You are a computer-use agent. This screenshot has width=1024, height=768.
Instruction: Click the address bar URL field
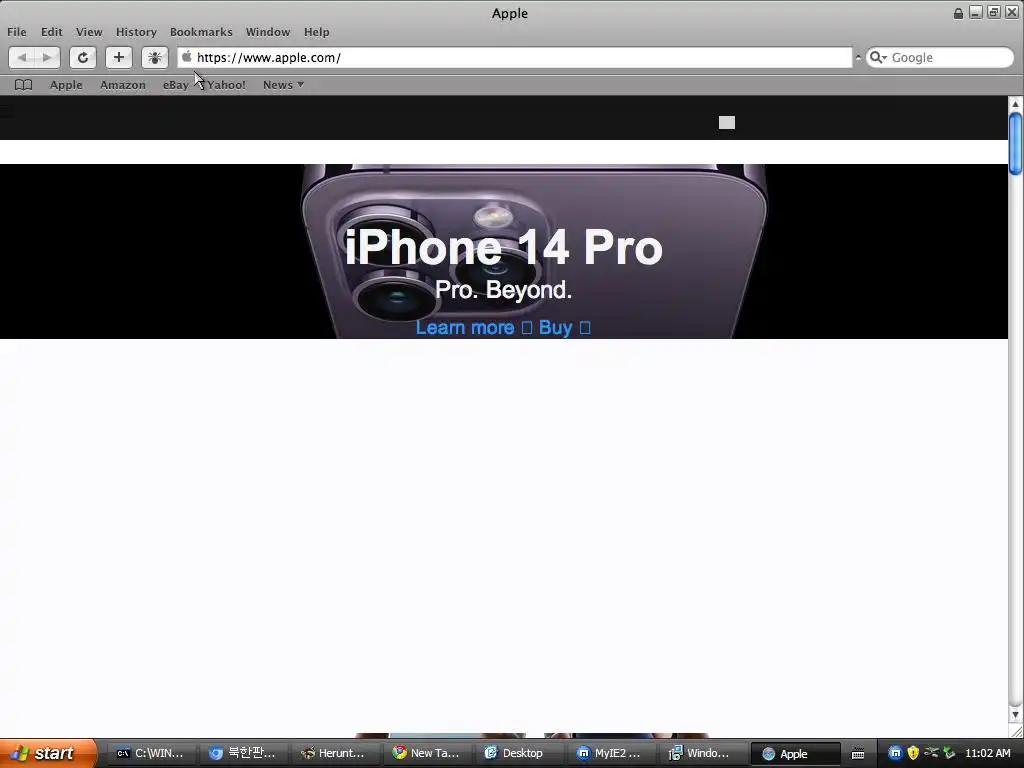point(515,57)
